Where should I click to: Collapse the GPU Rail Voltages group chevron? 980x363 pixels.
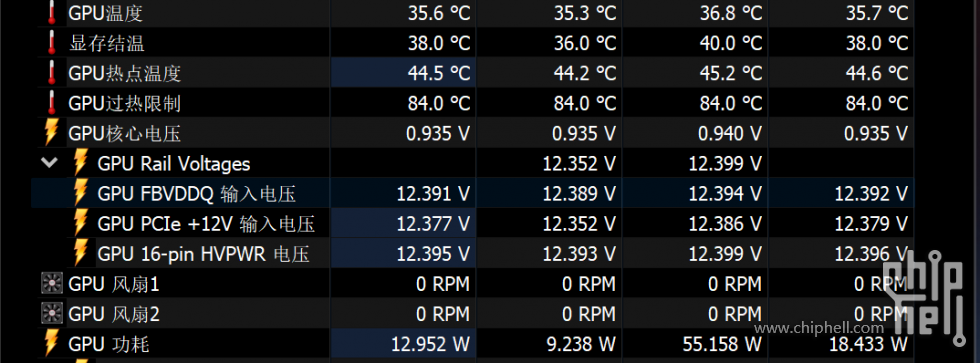[x=49, y=163]
